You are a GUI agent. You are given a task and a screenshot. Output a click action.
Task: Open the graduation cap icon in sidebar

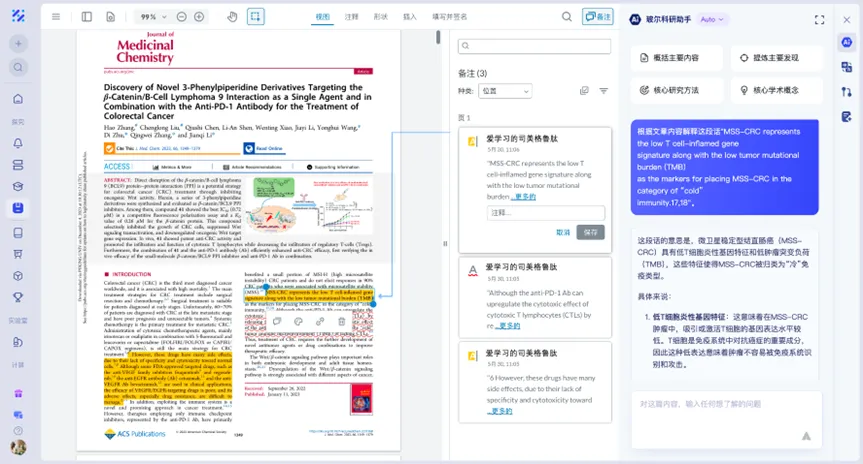pyautogui.click(x=18, y=186)
